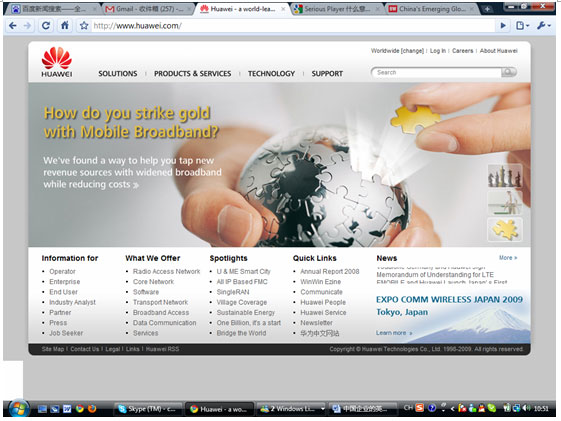The height and width of the screenshot is (421, 561).
Task: Open the Sustainable Energy link
Action: [245, 313]
